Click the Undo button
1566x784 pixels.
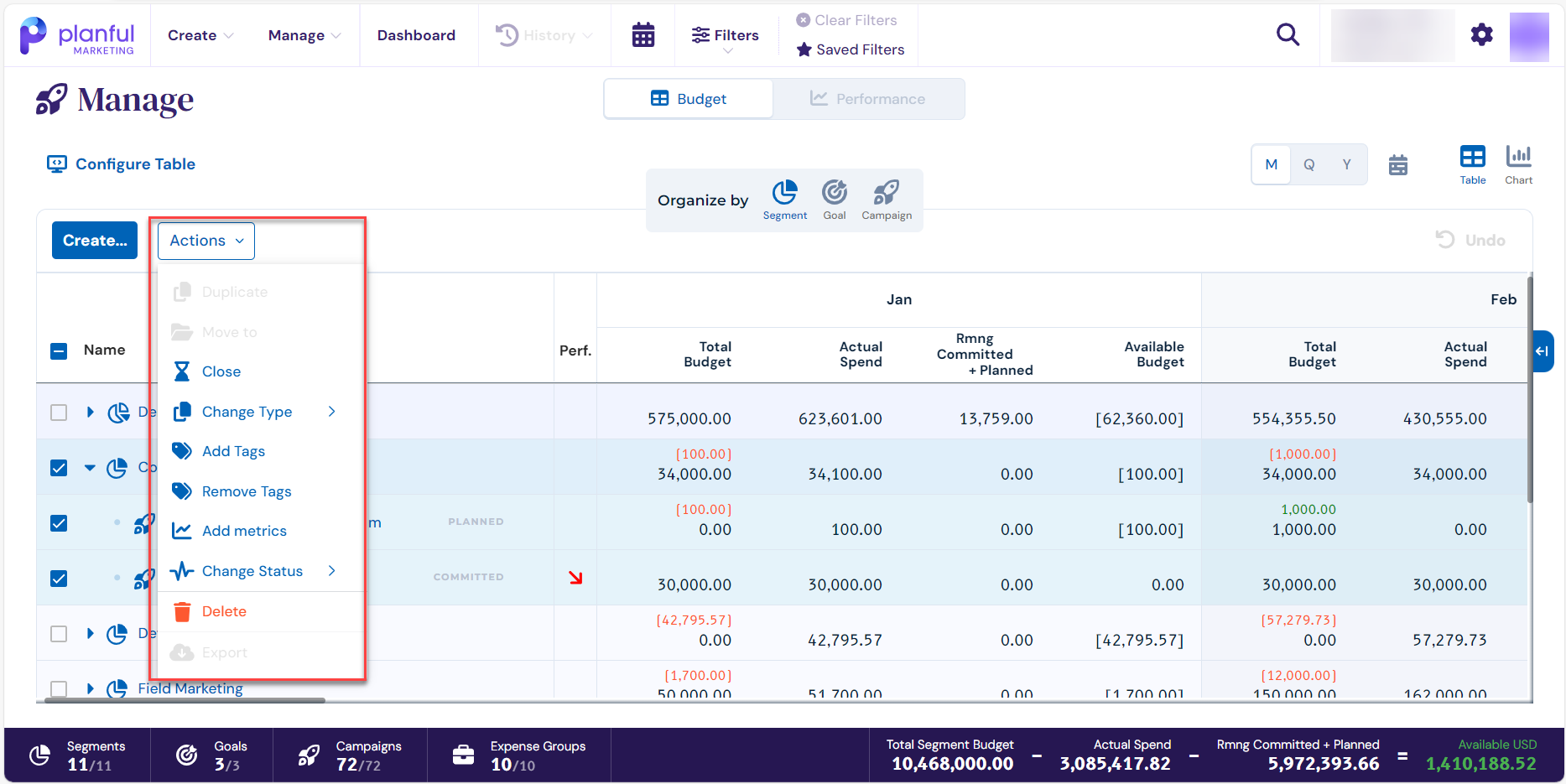click(1470, 241)
